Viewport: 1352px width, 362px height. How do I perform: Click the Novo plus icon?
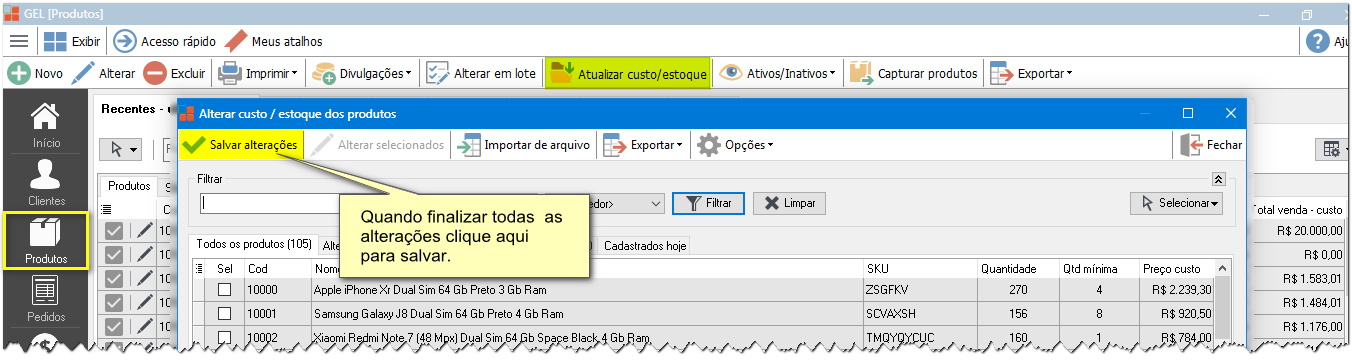[19, 73]
